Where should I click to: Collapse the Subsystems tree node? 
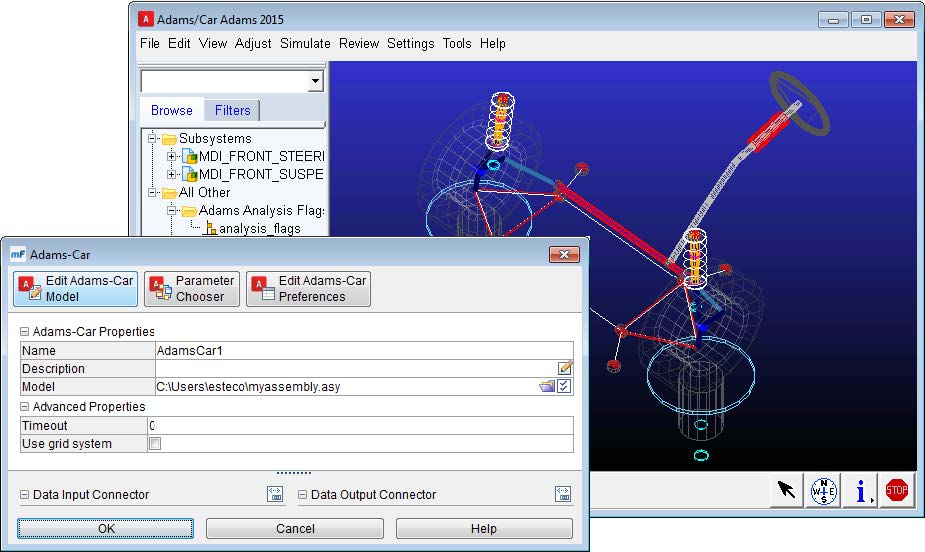coord(152,138)
